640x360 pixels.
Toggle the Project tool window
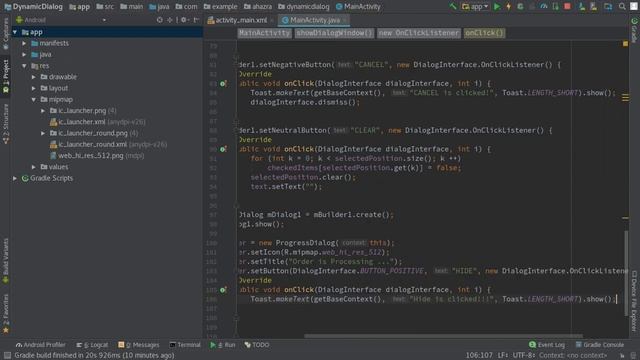tap(6, 76)
